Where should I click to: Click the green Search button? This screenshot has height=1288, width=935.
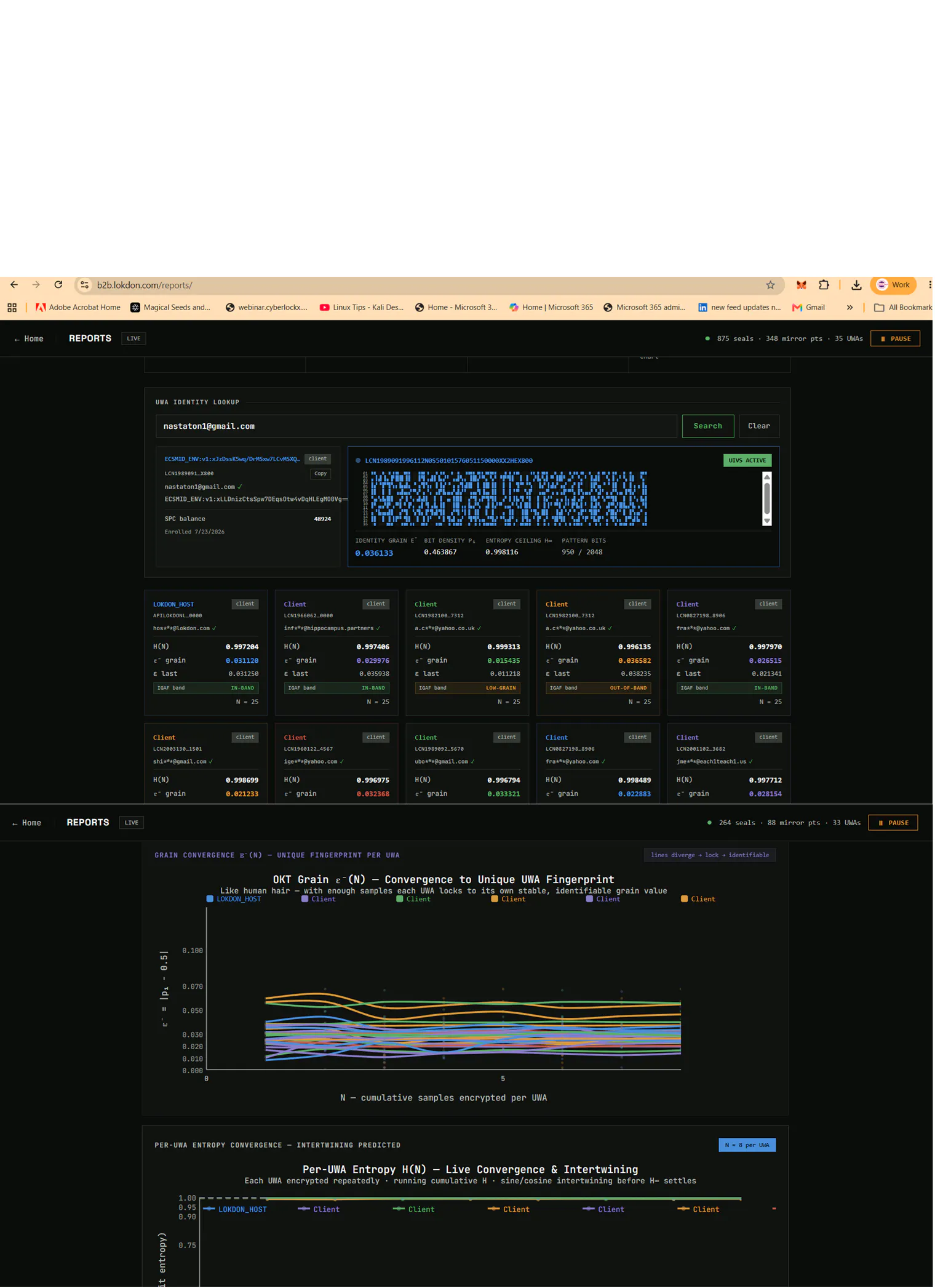(709, 426)
